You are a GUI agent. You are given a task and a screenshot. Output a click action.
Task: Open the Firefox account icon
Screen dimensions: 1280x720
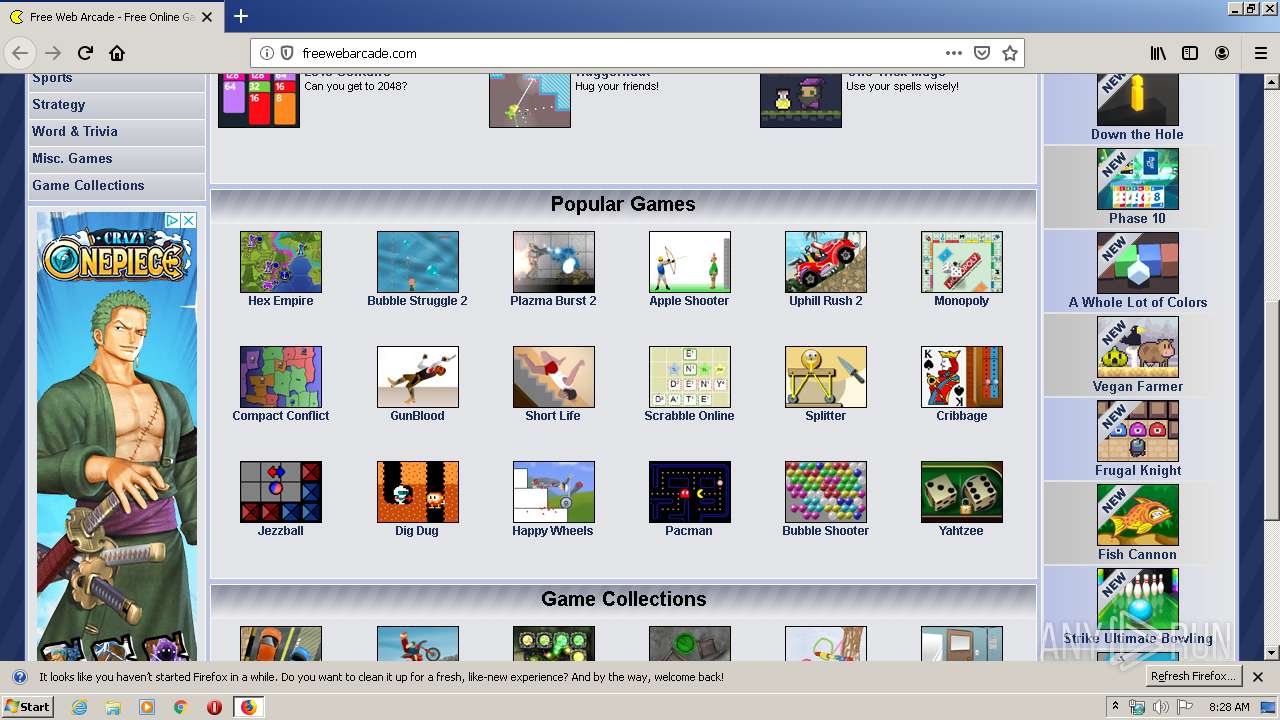point(1222,53)
